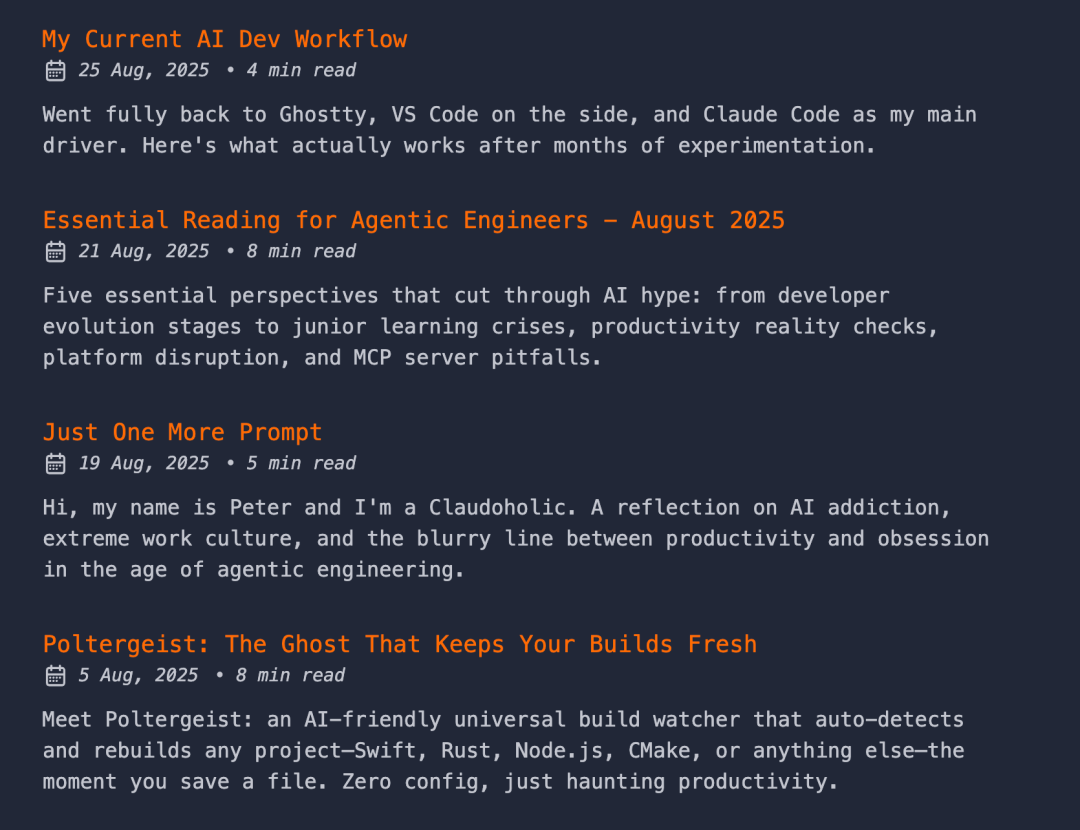Open "Essential Reading for Agentic Engineers" article
1080x830 pixels.
tap(413, 220)
